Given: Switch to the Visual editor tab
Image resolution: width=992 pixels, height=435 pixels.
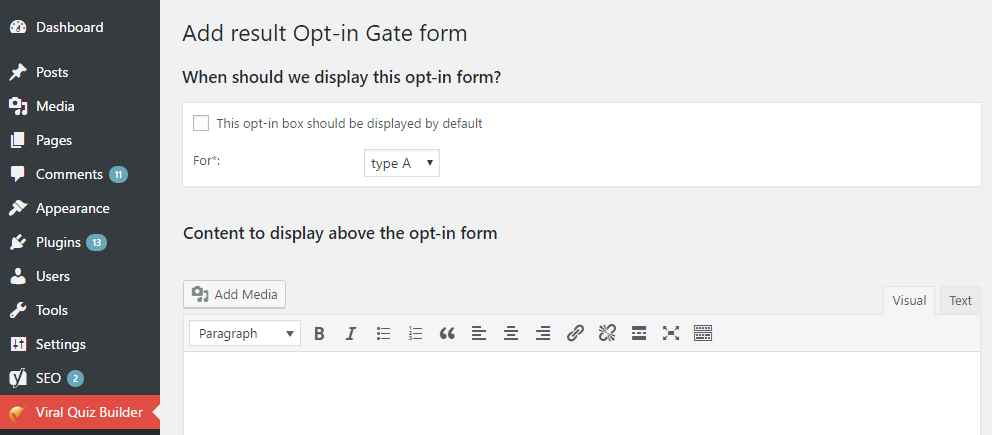Looking at the screenshot, I should point(909,300).
